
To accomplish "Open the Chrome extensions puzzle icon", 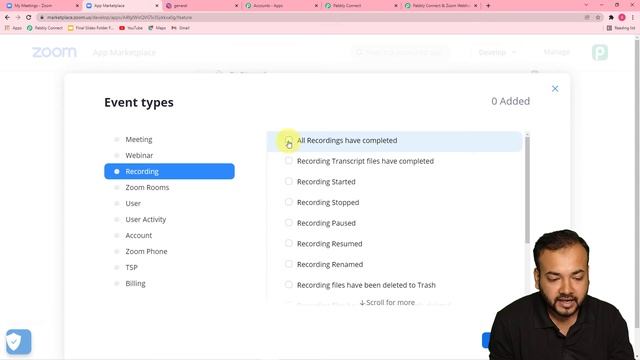I will click(611, 18).
